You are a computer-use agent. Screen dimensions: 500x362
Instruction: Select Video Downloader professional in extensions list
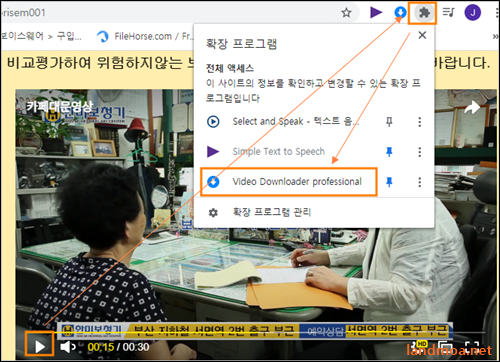click(288, 182)
